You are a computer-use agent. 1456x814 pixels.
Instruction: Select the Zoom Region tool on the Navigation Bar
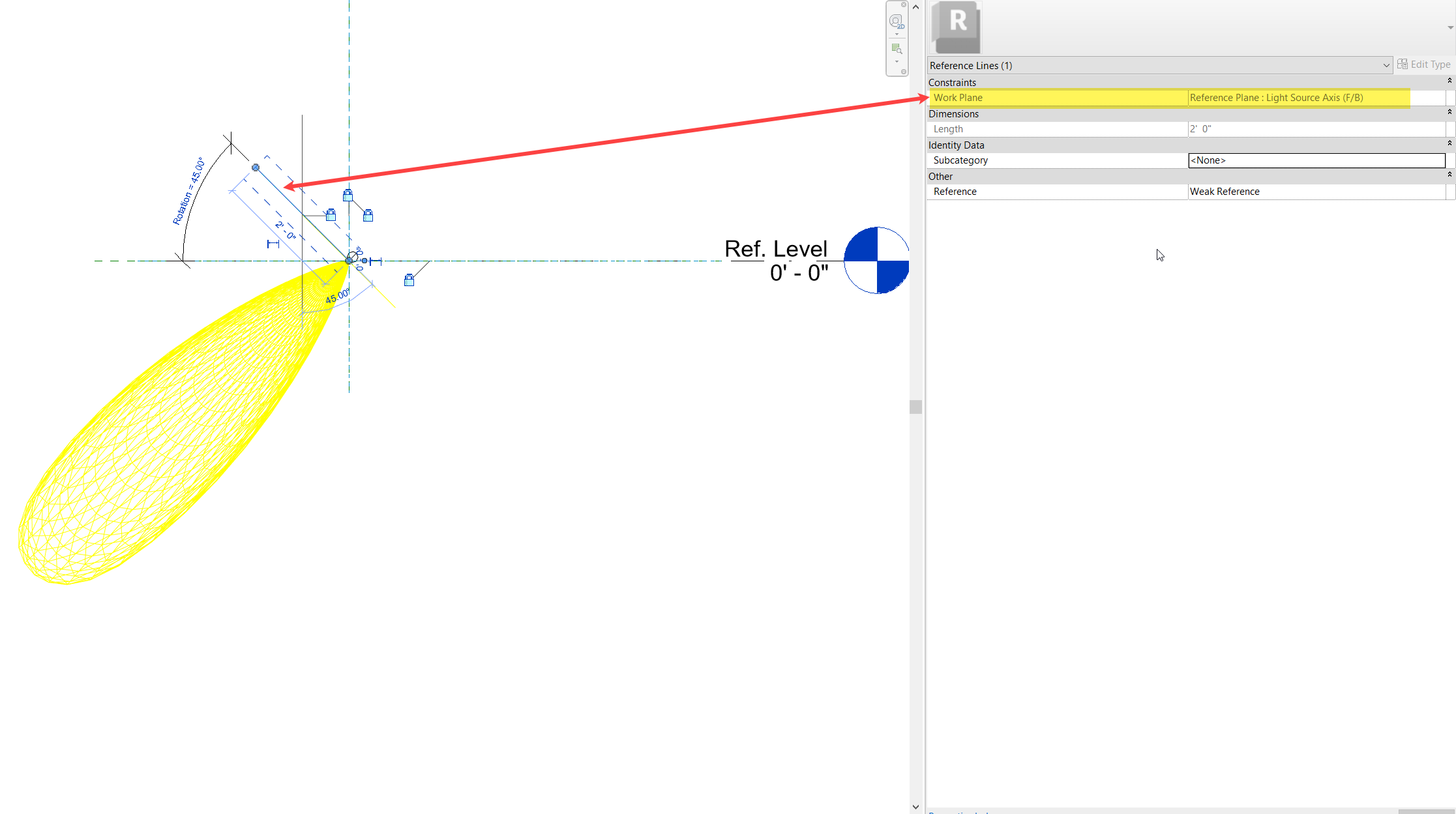click(x=897, y=48)
